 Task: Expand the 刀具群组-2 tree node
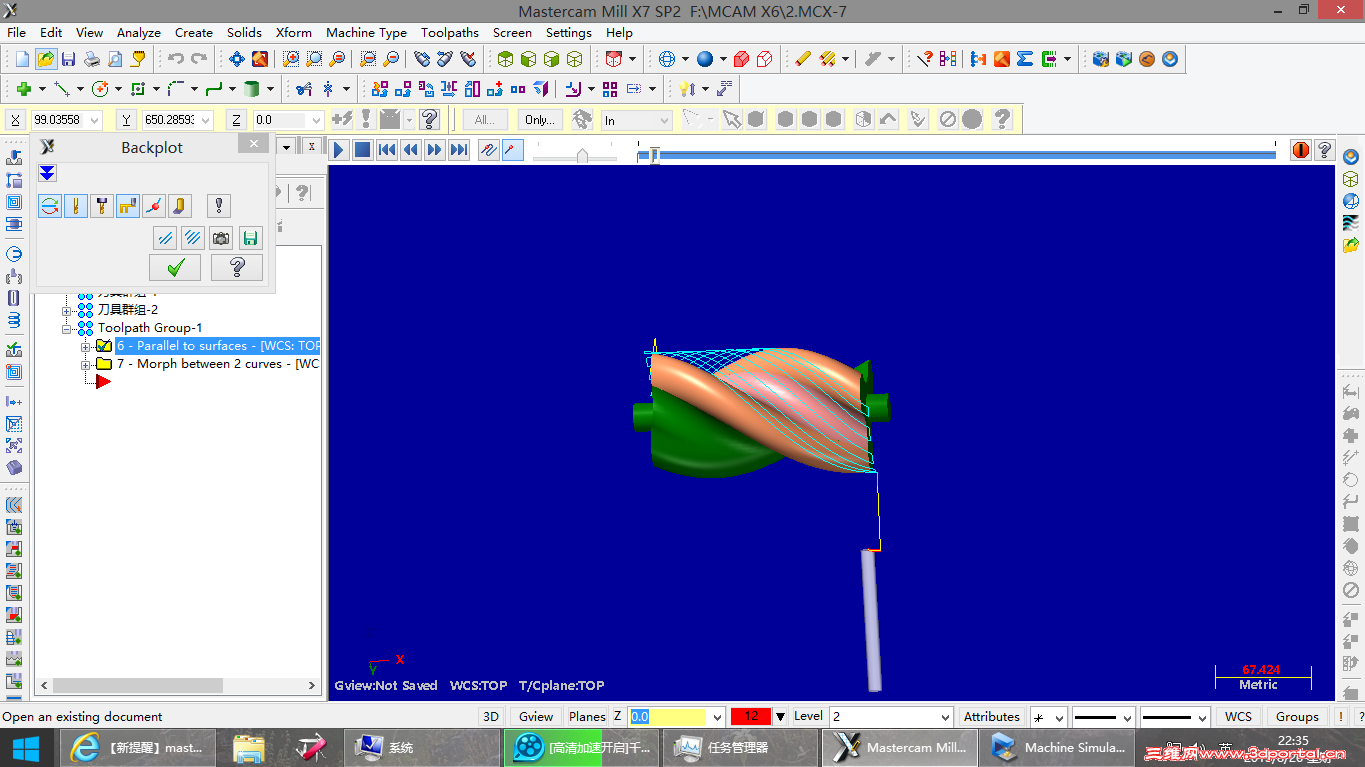[x=67, y=310]
